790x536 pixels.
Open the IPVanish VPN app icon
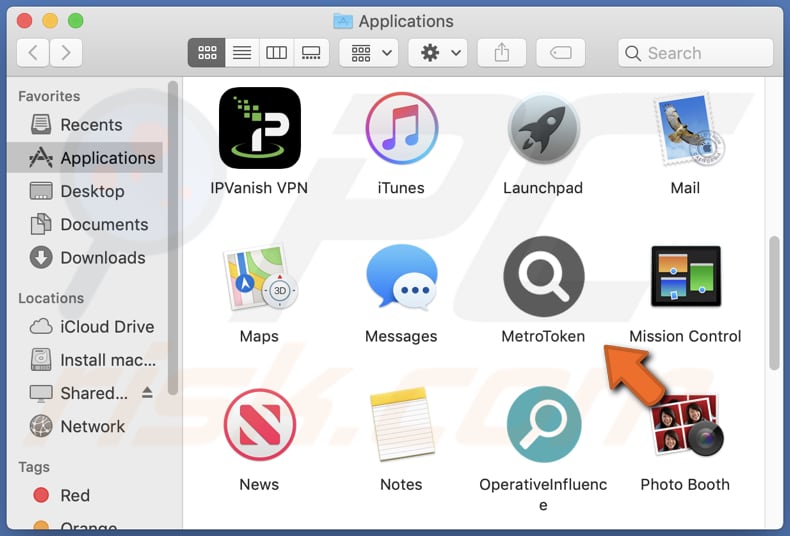[259, 128]
